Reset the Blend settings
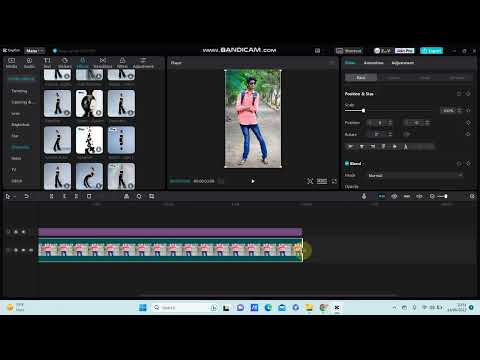This screenshot has height=360, width=480. coord(459,163)
